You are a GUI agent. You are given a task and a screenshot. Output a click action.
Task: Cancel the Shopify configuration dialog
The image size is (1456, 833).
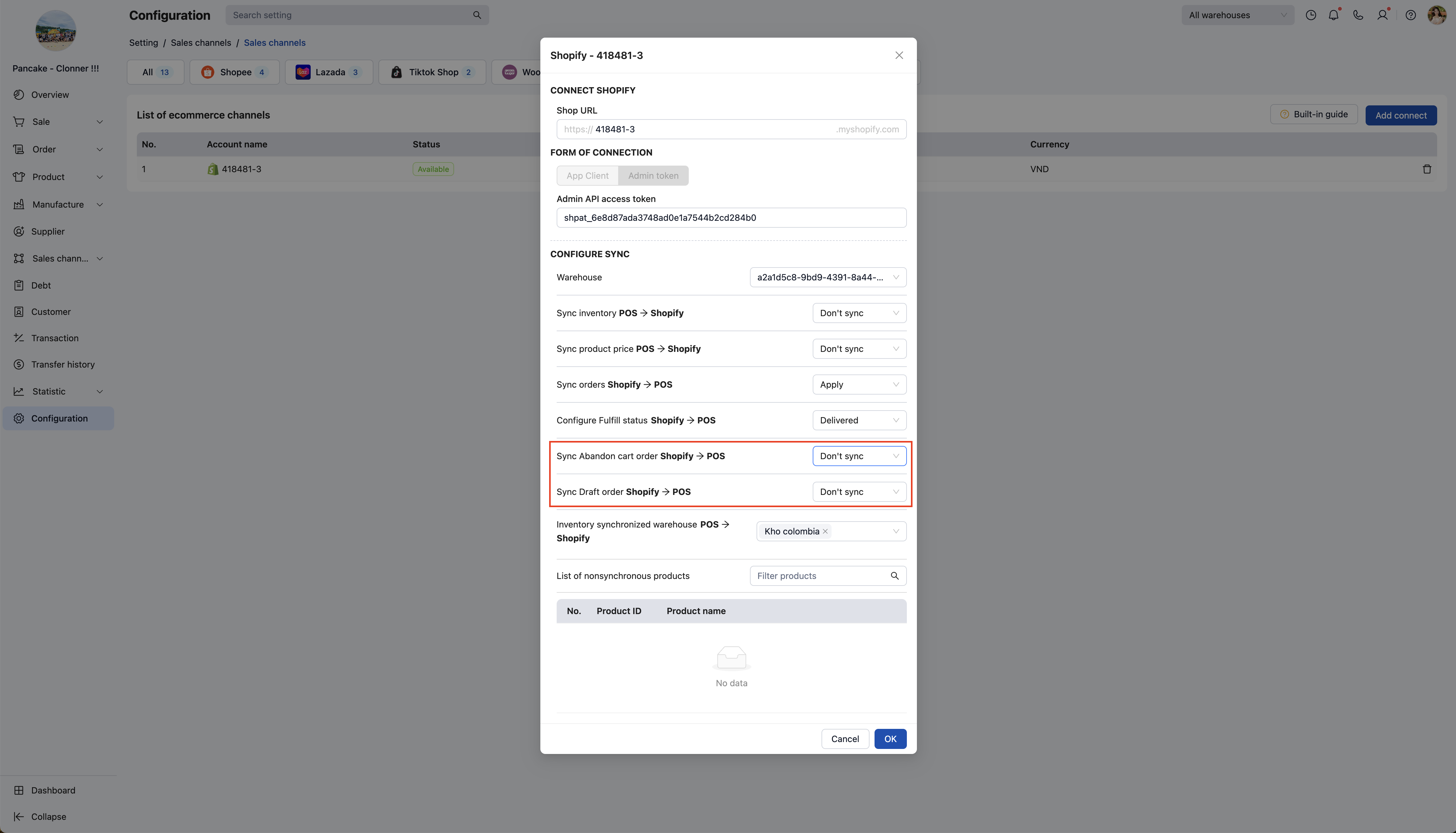[845, 739]
